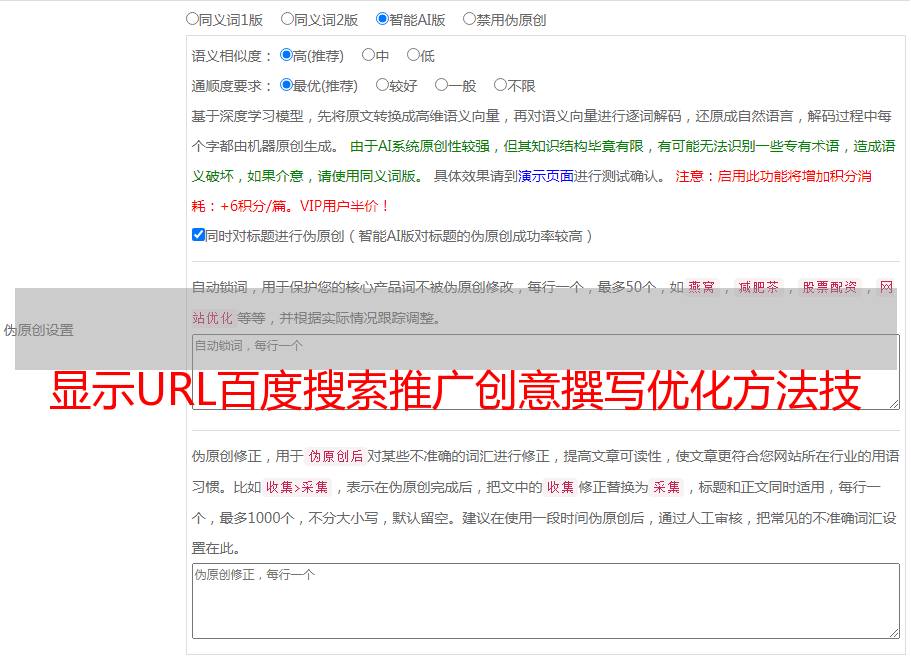
Task: Click the 通顺度要求： label
Action: coord(232,86)
